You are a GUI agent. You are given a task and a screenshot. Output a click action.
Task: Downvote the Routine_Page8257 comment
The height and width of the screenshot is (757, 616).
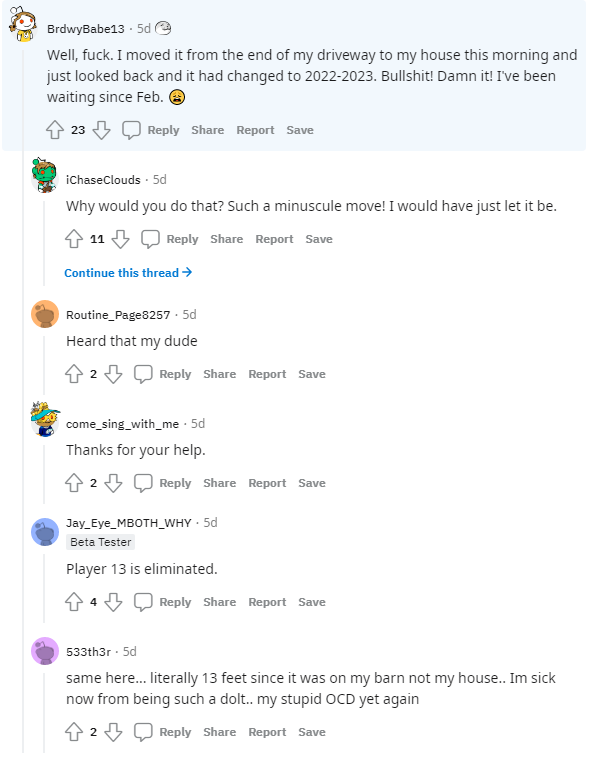tap(113, 374)
